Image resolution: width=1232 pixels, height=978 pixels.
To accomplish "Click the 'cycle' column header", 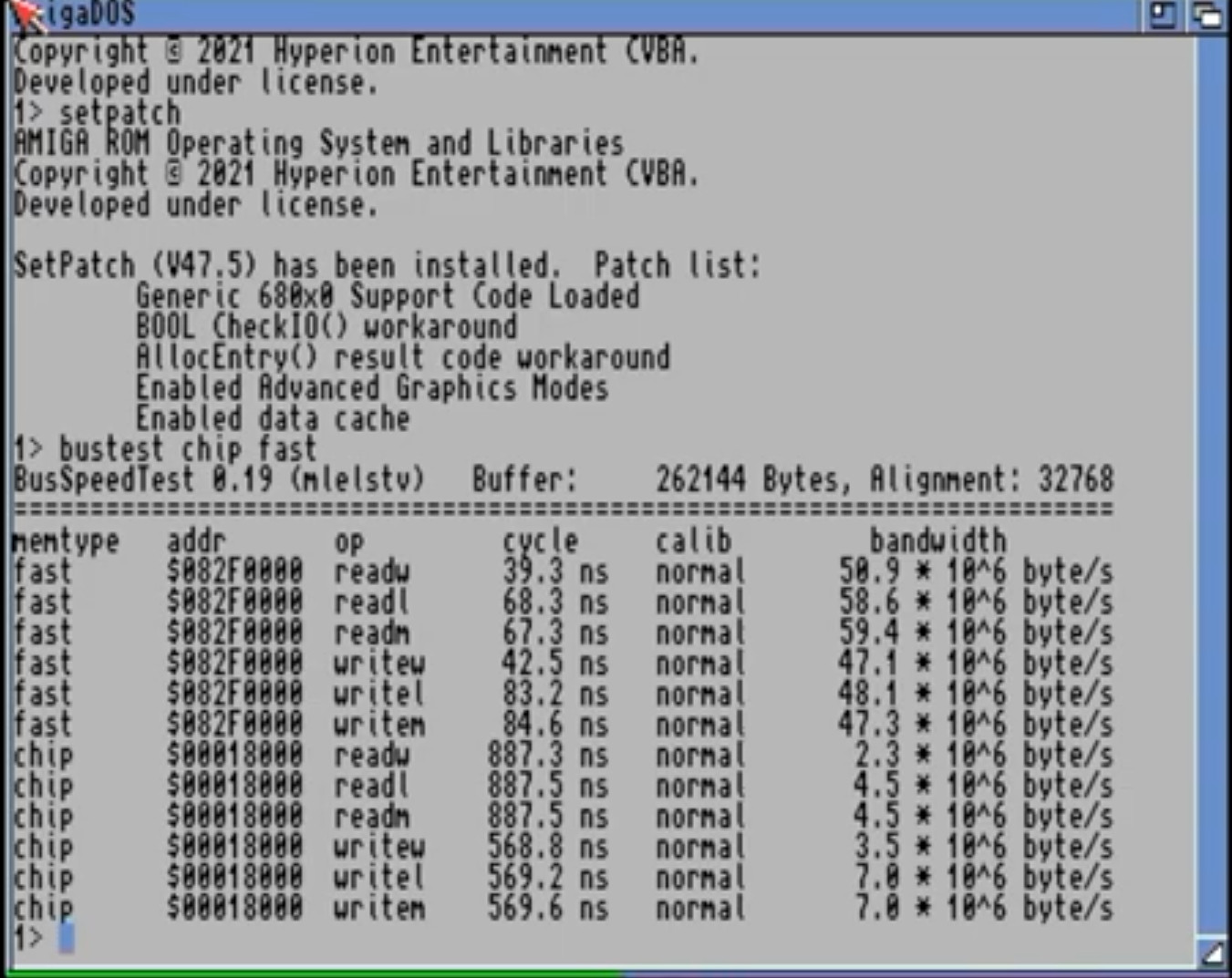I will [x=540, y=541].
